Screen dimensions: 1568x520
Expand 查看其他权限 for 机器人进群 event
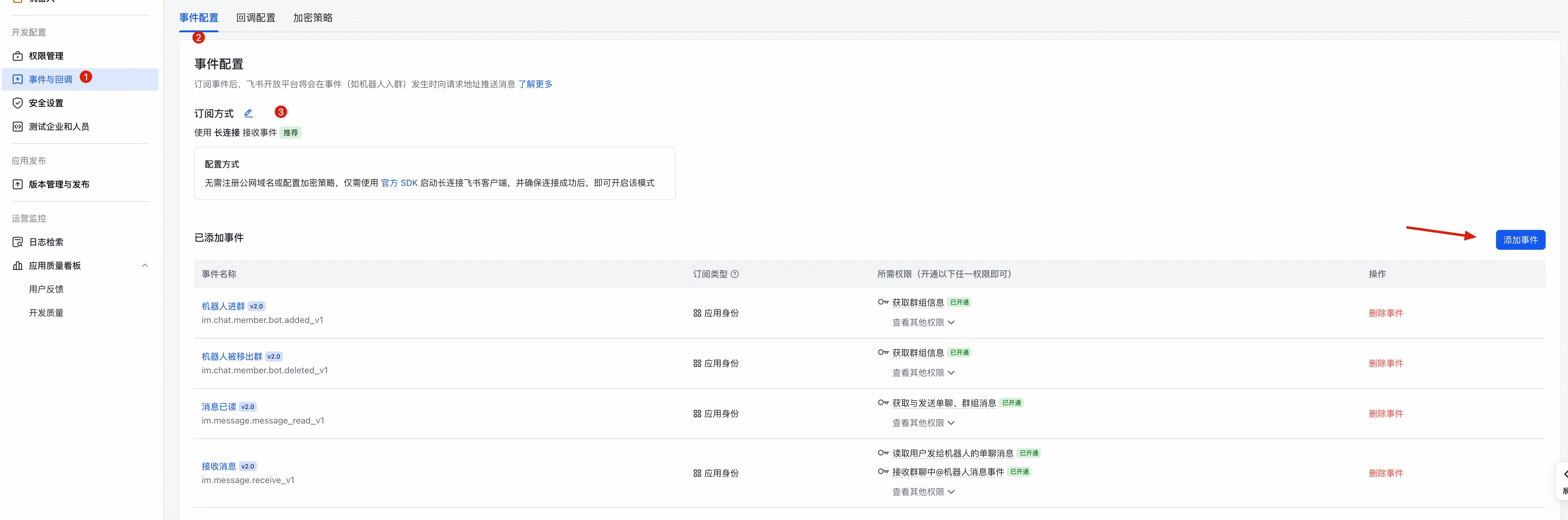[x=923, y=323]
